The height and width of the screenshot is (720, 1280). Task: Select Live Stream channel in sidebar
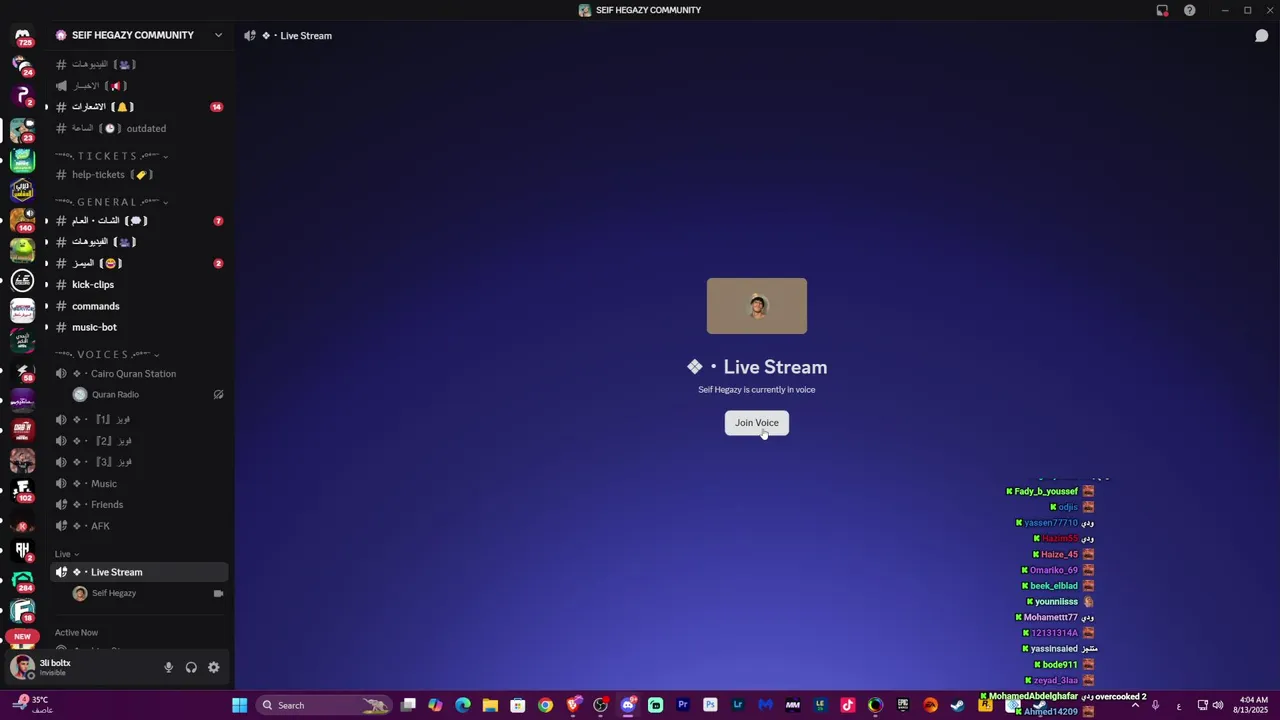pos(140,572)
